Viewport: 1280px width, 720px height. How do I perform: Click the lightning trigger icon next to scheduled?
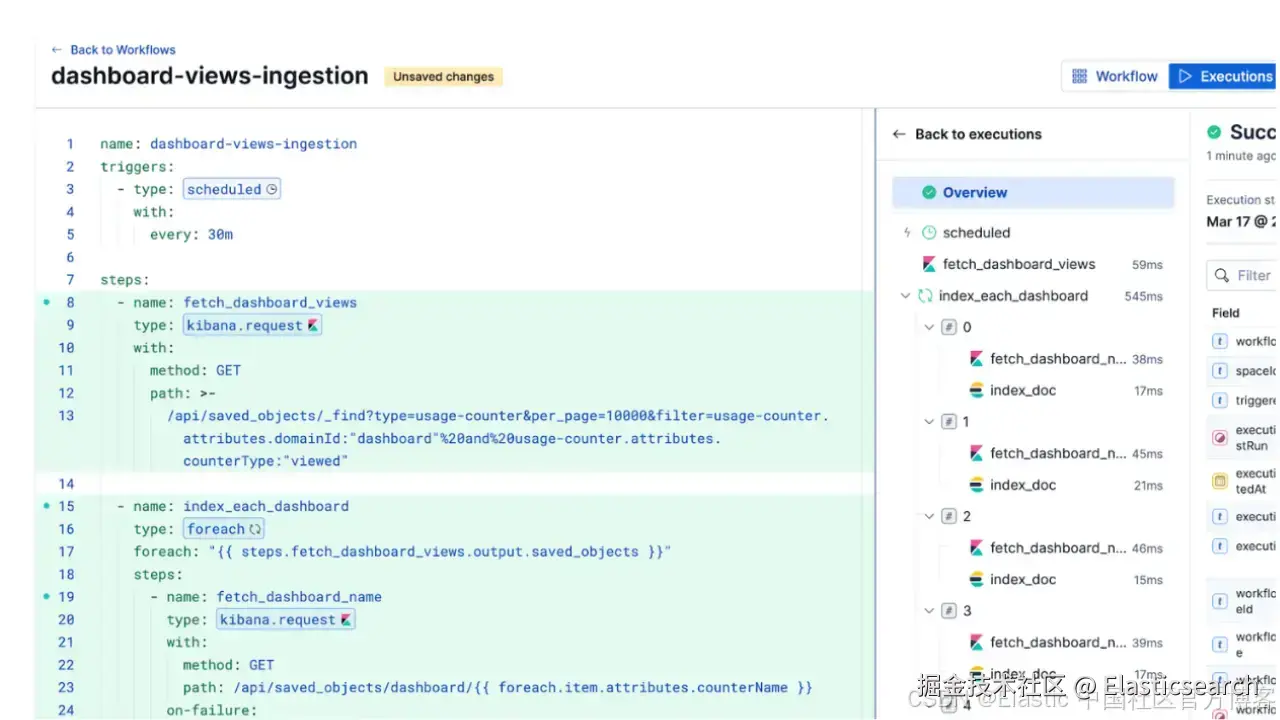click(907, 232)
